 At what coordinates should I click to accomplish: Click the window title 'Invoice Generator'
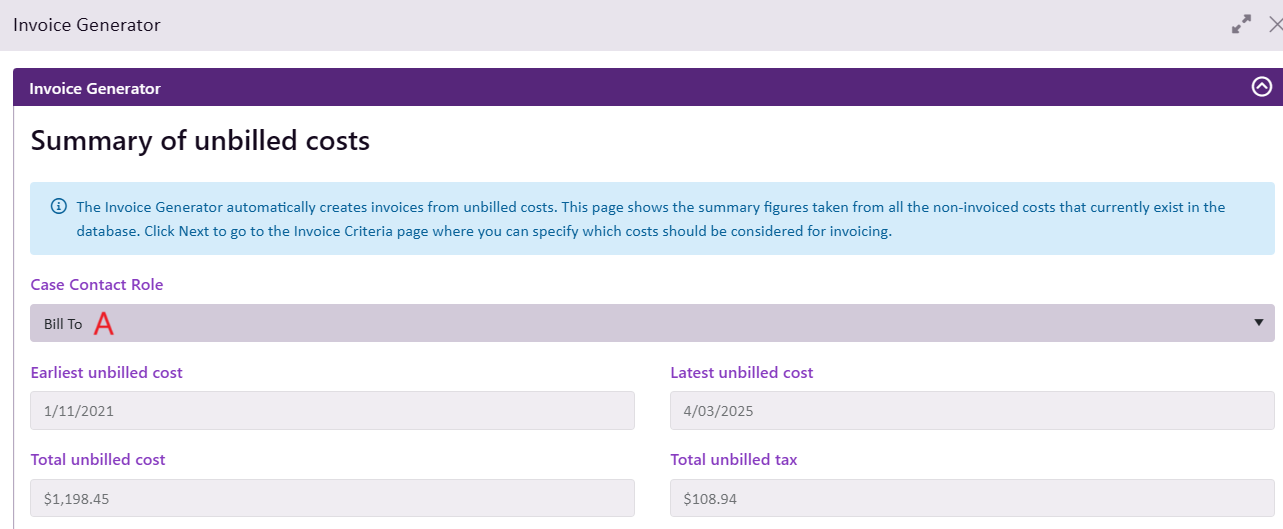coord(87,25)
